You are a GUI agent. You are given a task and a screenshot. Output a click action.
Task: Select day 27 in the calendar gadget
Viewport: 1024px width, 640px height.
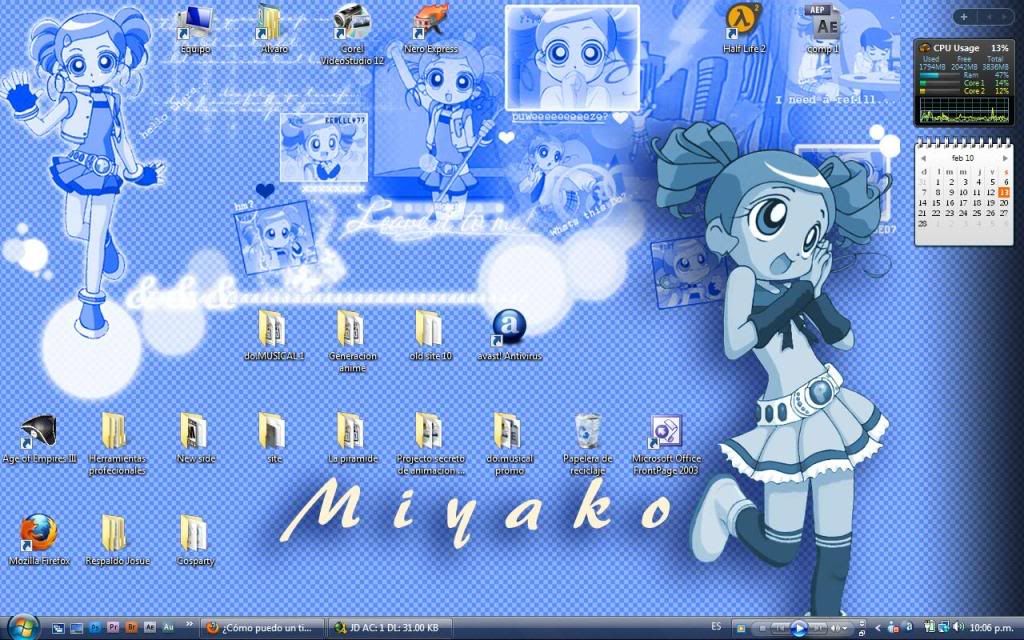tap(1004, 214)
